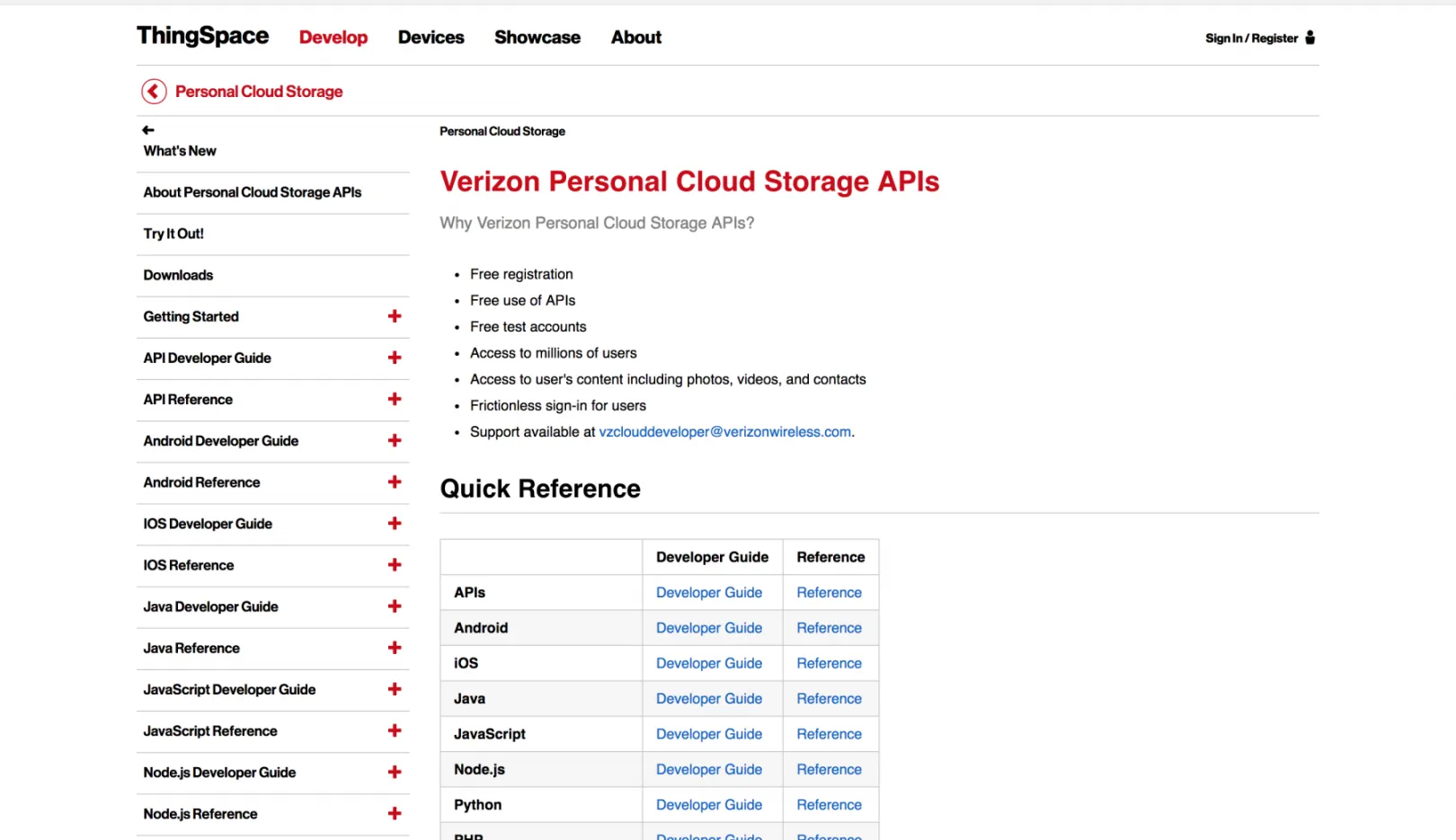Open Downloads in the sidebar
The width and height of the screenshot is (1456, 840).
178,275
